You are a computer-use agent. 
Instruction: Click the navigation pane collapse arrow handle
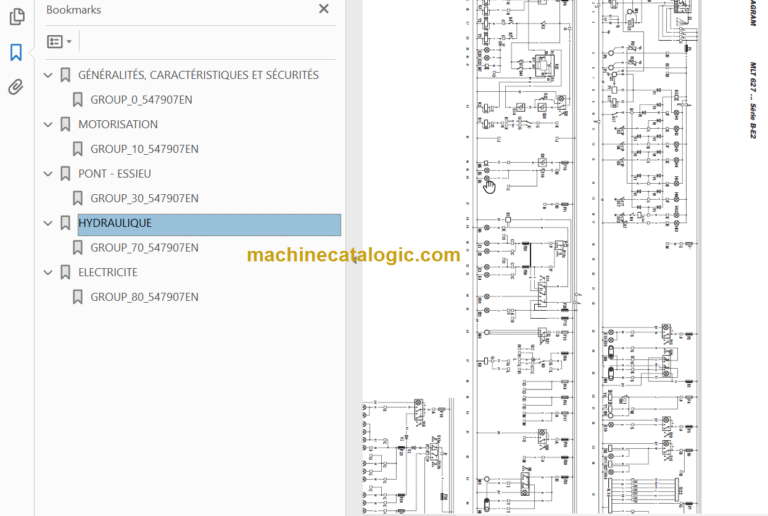[354, 260]
